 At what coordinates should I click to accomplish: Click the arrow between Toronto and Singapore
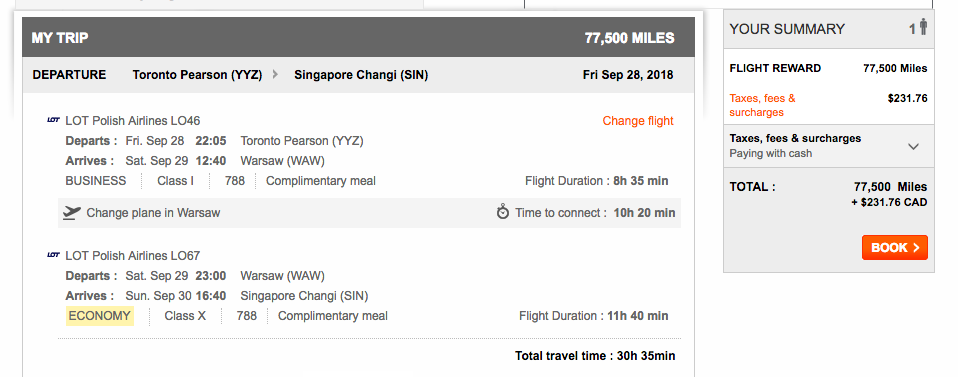point(276,75)
